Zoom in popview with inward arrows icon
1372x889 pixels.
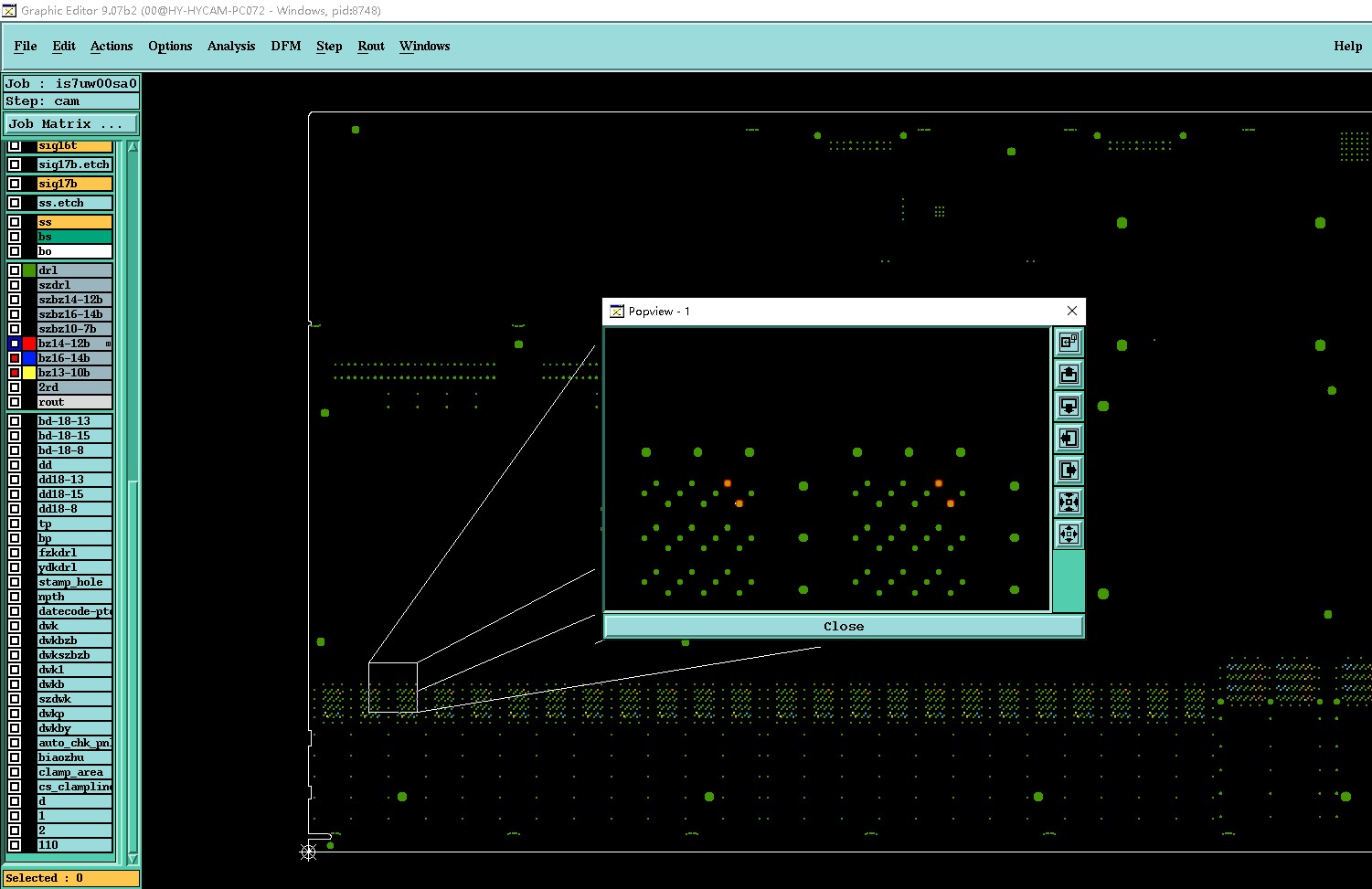(x=1069, y=503)
